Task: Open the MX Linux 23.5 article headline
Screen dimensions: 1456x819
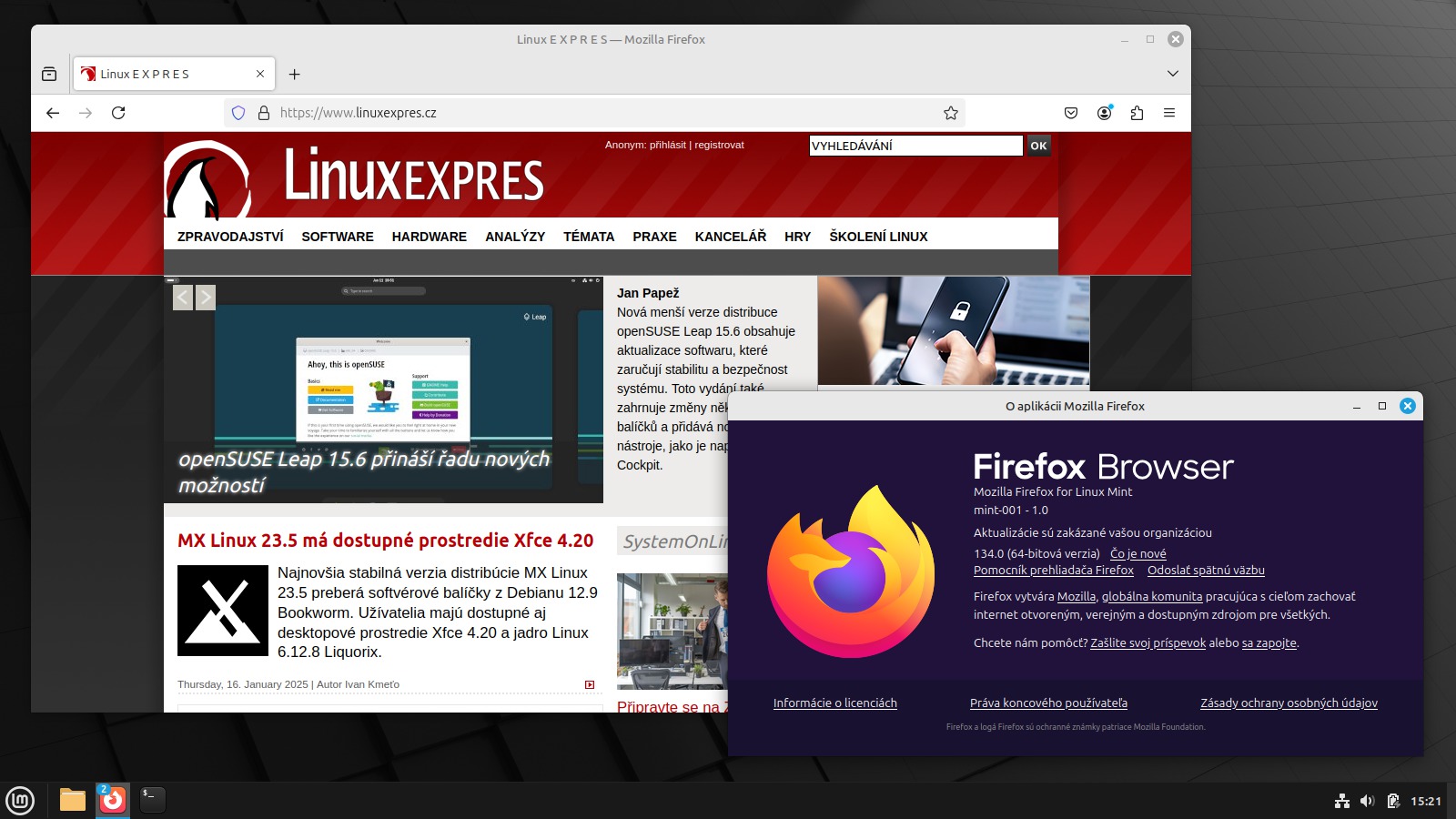Action: pyautogui.click(x=385, y=541)
